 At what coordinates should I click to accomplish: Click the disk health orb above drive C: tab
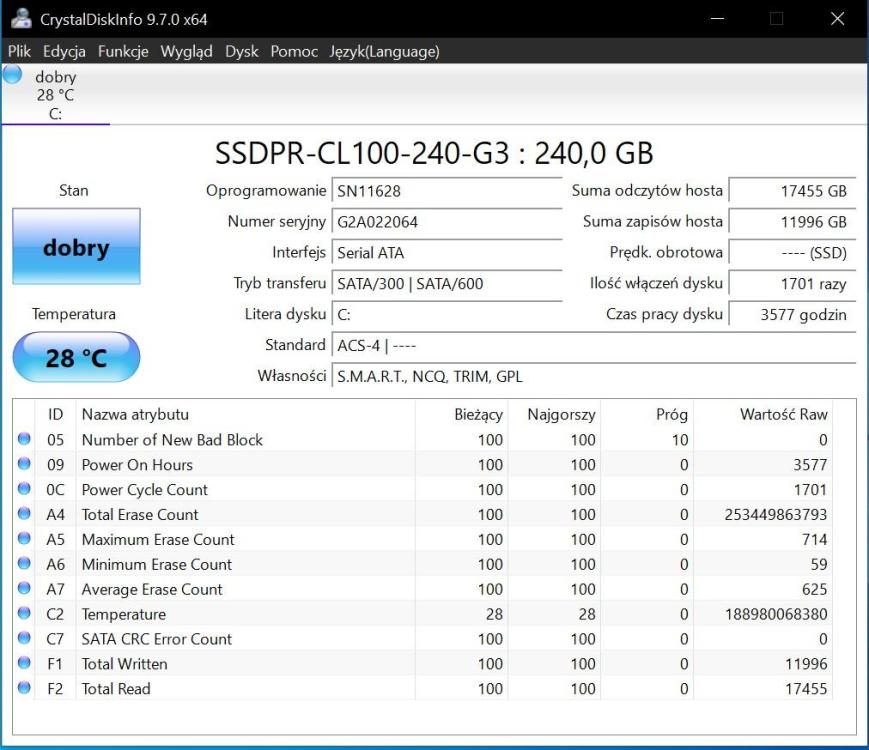(x=12, y=74)
